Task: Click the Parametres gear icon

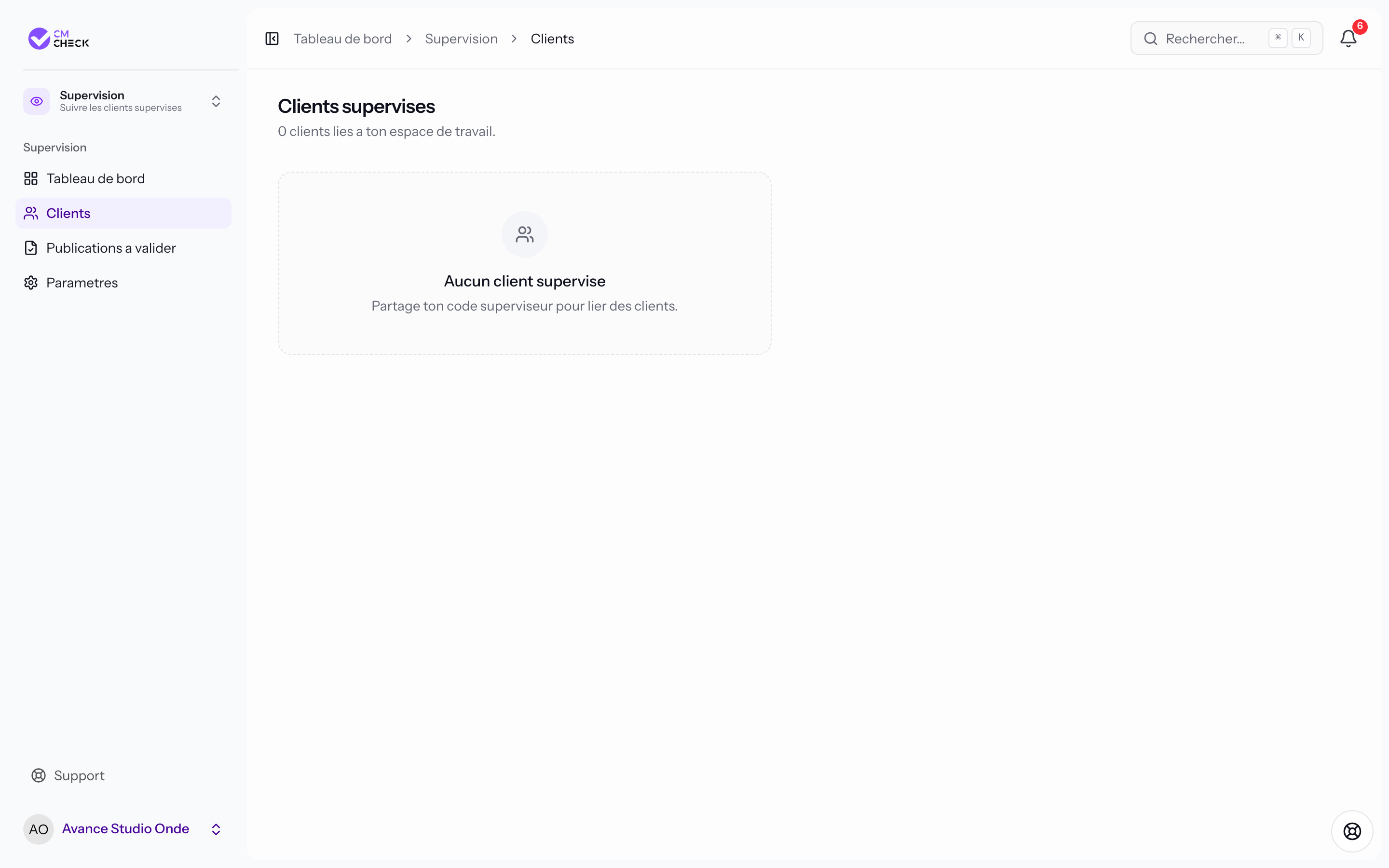Action: pyautogui.click(x=31, y=283)
